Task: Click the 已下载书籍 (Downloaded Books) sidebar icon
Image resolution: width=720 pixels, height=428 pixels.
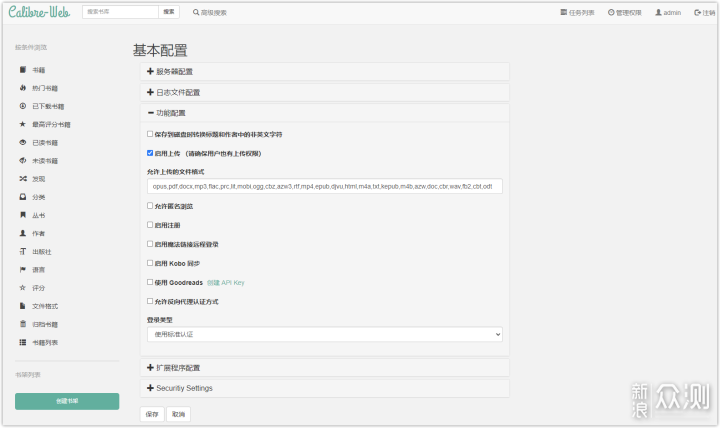Action: (23, 106)
